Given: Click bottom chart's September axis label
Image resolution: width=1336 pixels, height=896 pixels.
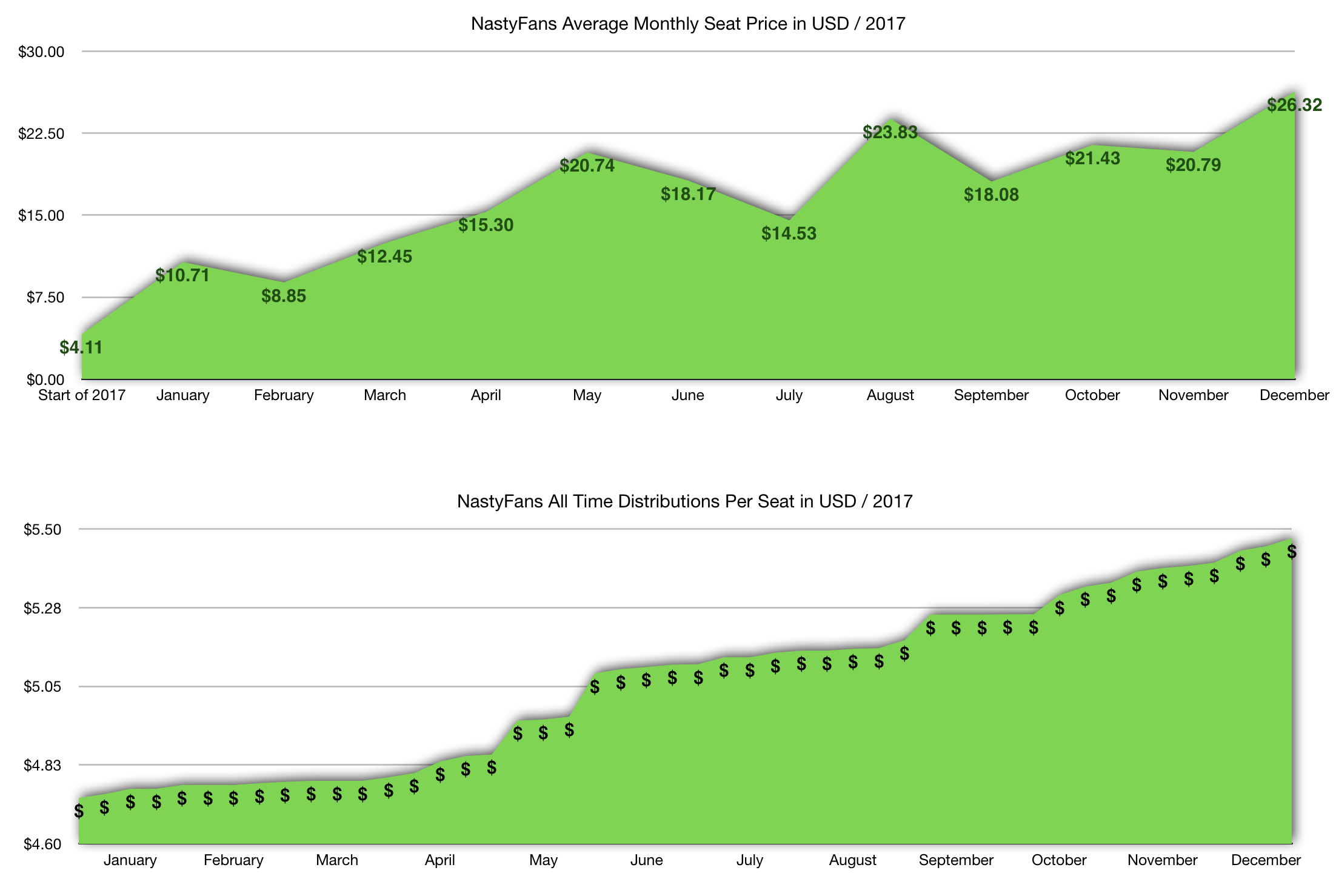Looking at the screenshot, I should 956,860.
